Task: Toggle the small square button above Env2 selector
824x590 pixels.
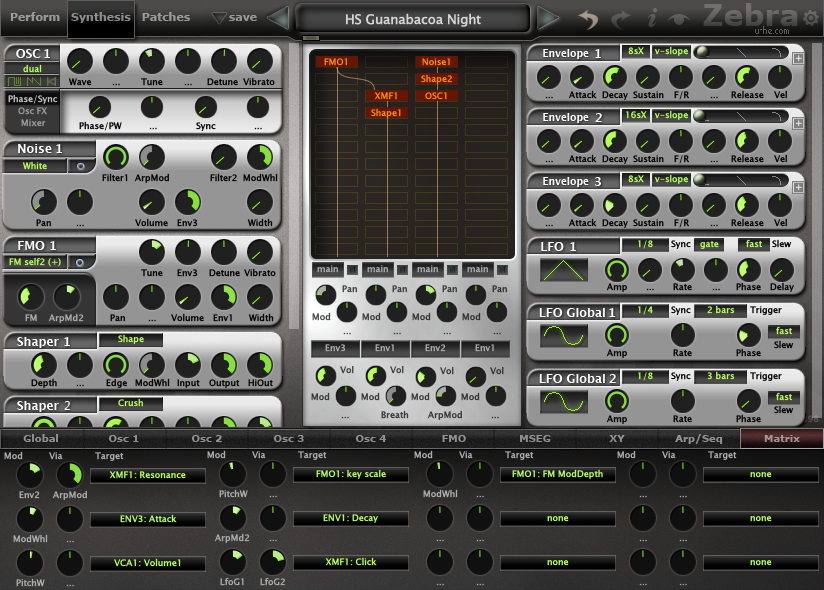Action: tap(452, 270)
